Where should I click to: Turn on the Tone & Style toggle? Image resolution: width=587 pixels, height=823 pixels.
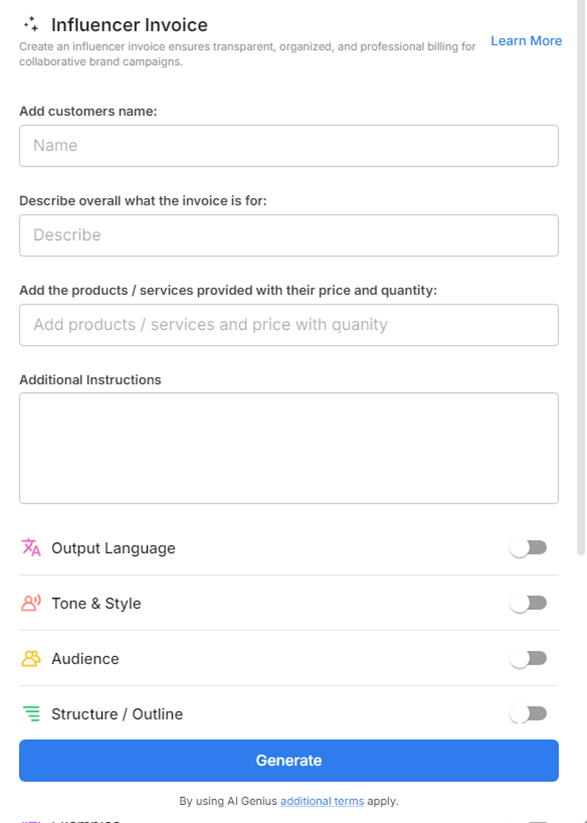tap(528, 603)
